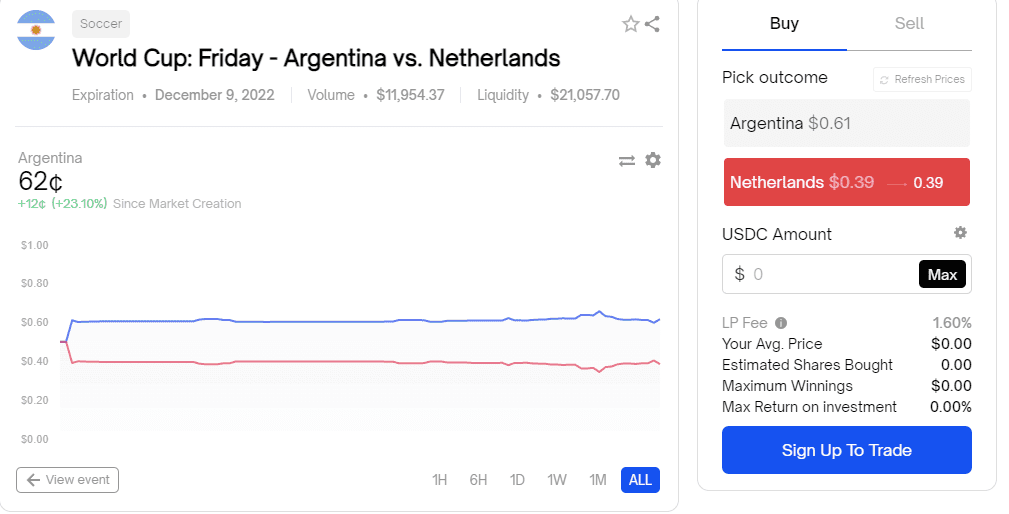Viewport: 1009px width, 514px height.
Task: Star this market as favorite
Action: 630,24
